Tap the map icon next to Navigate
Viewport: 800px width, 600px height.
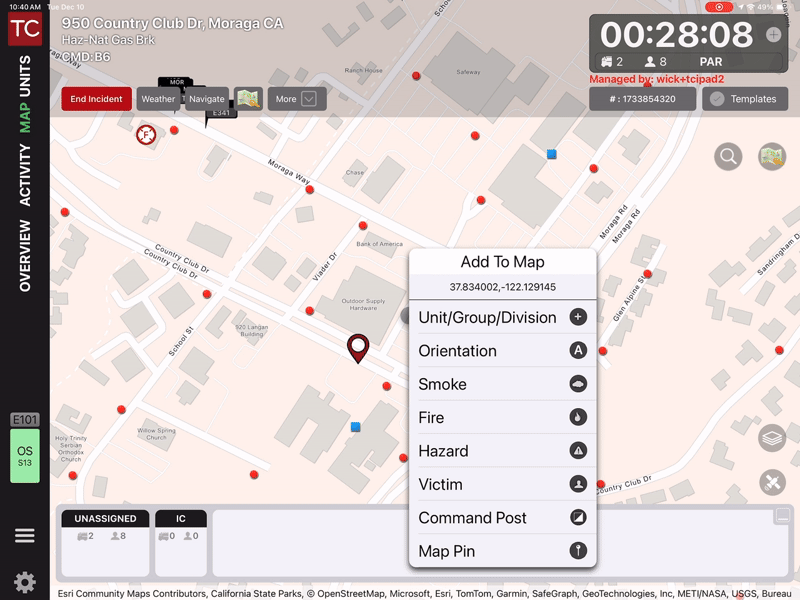point(248,99)
